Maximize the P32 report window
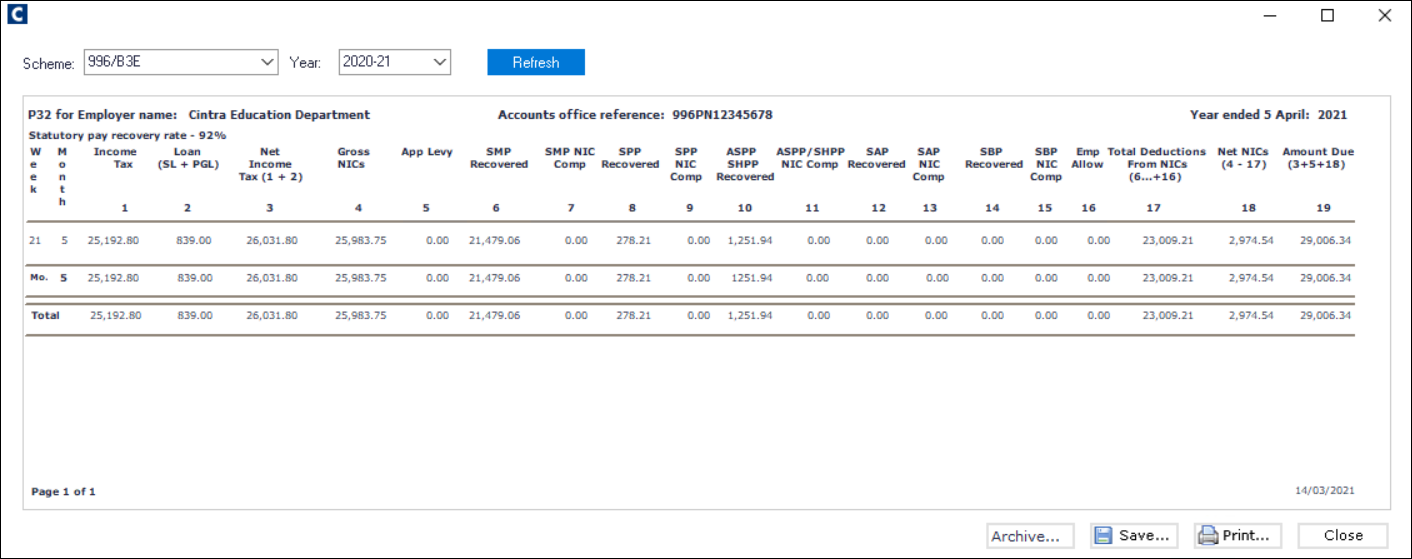 [1327, 15]
